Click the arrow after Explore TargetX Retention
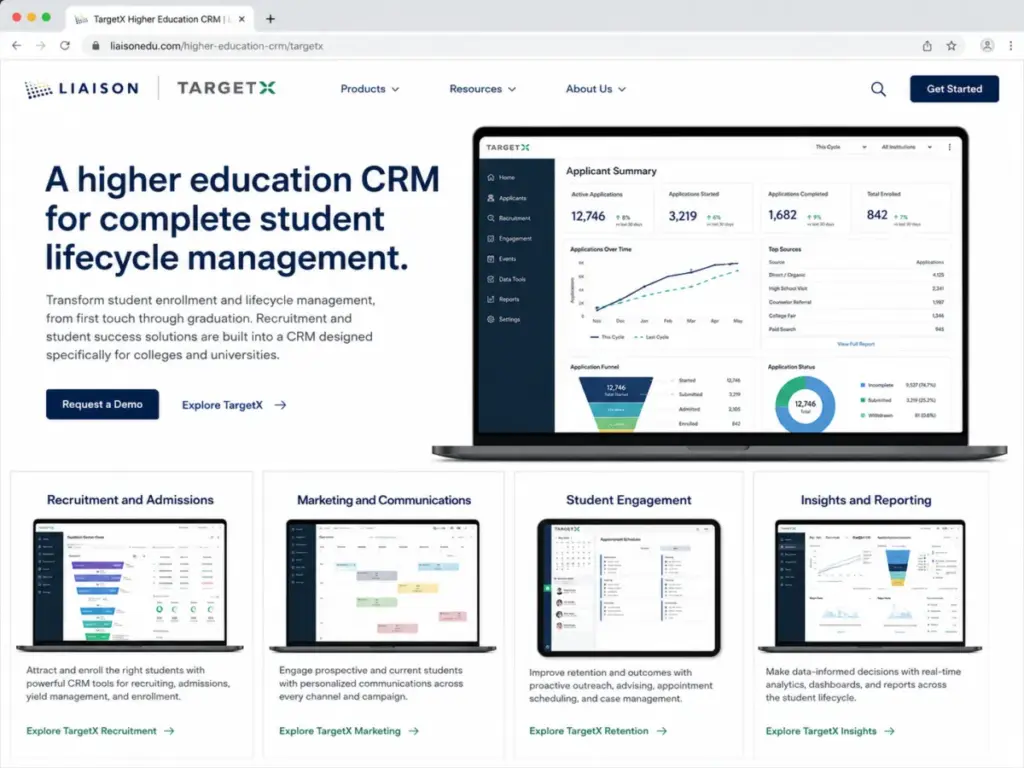Image resolution: width=1024 pixels, height=768 pixels. point(662,731)
